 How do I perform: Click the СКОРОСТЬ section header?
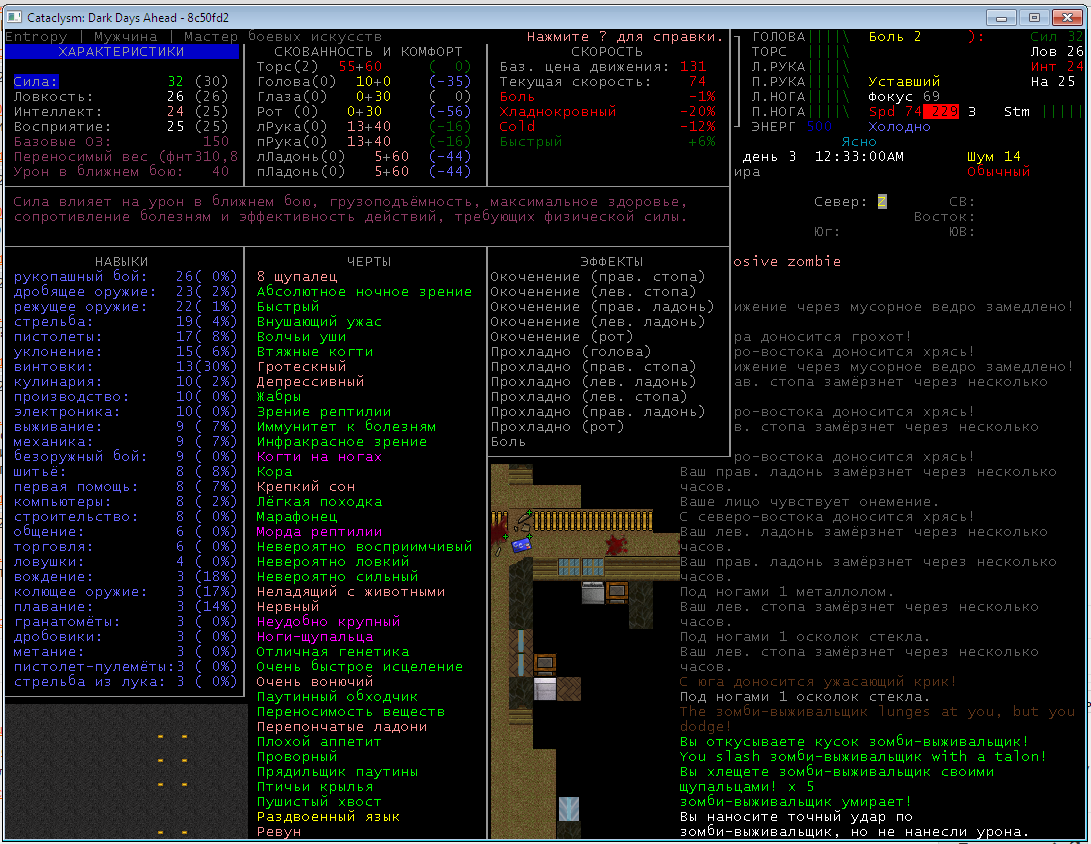(x=607, y=51)
